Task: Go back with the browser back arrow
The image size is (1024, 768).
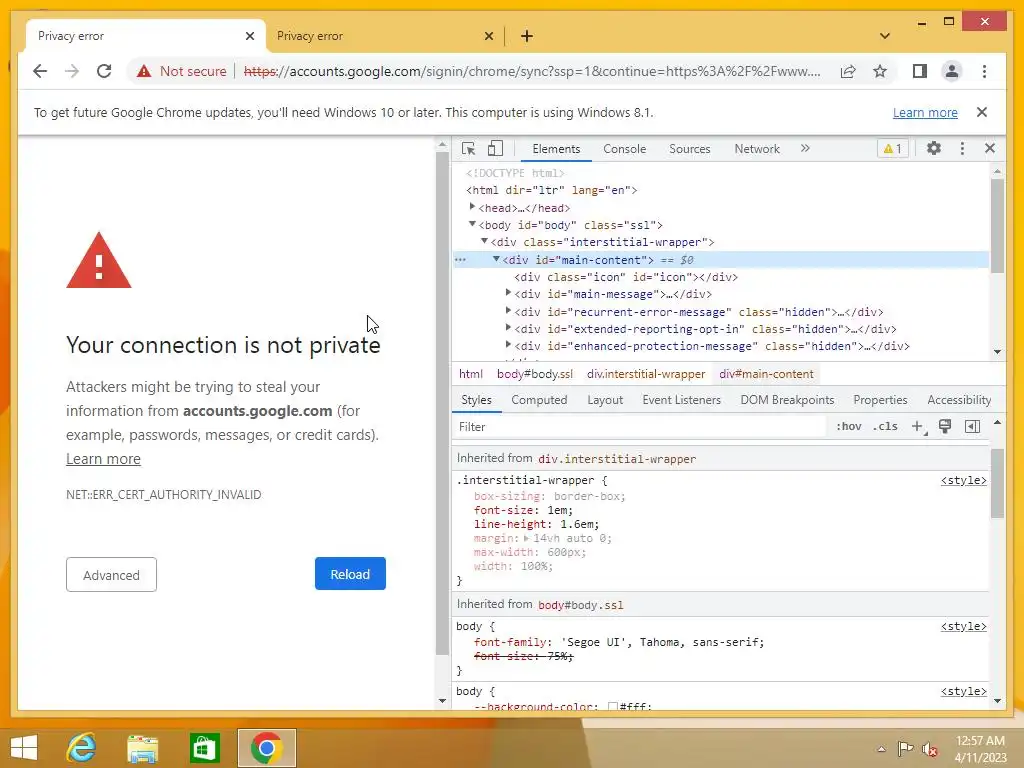Action: (40, 71)
